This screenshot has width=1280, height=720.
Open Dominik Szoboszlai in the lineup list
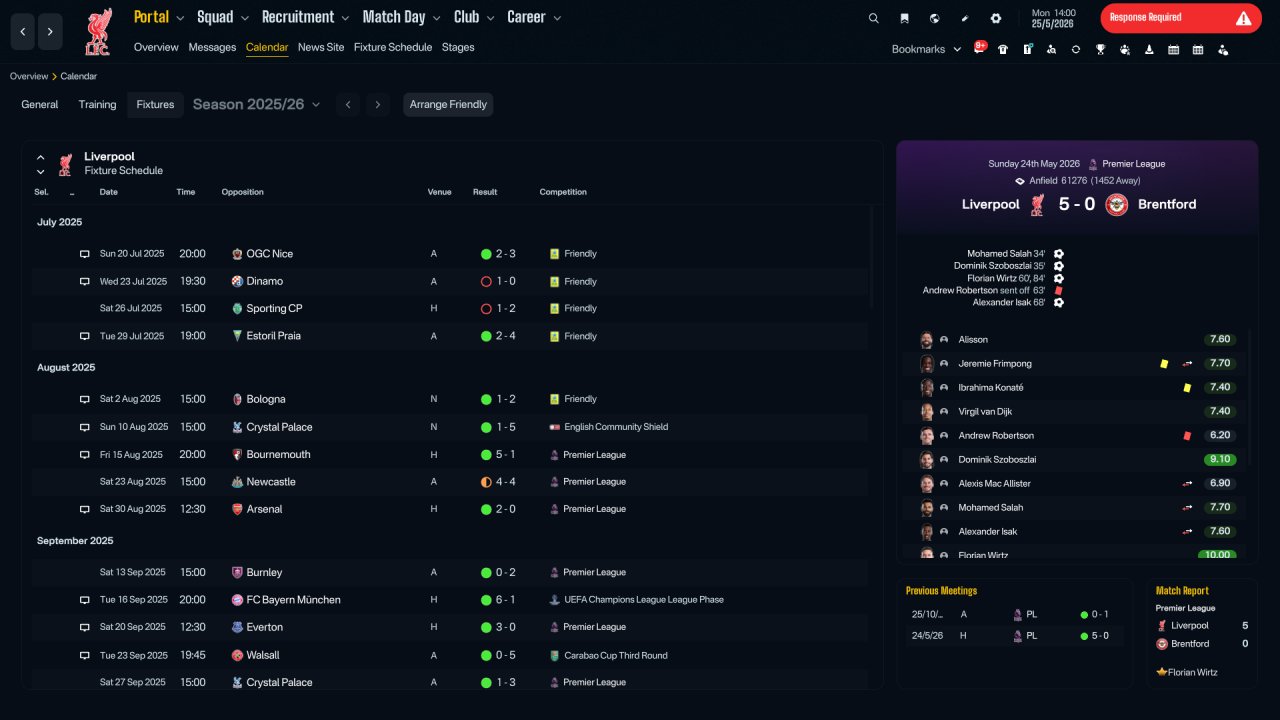point(997,460)
